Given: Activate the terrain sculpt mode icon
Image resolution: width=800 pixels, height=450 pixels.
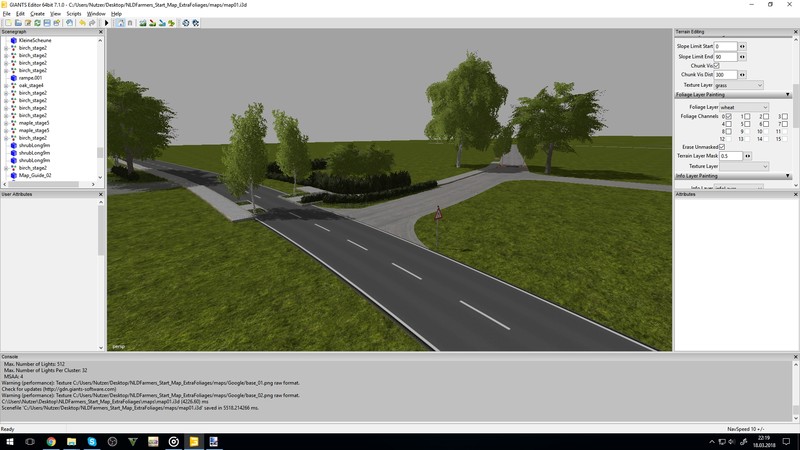Looking at the screenshot, I should (143, 23).
